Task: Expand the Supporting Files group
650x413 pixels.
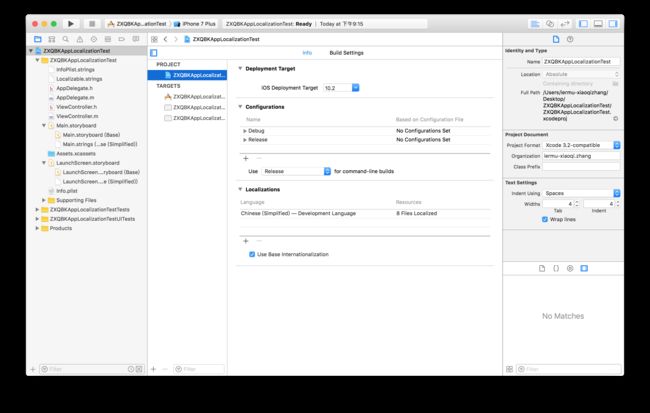Action: [x=44, y=200]
